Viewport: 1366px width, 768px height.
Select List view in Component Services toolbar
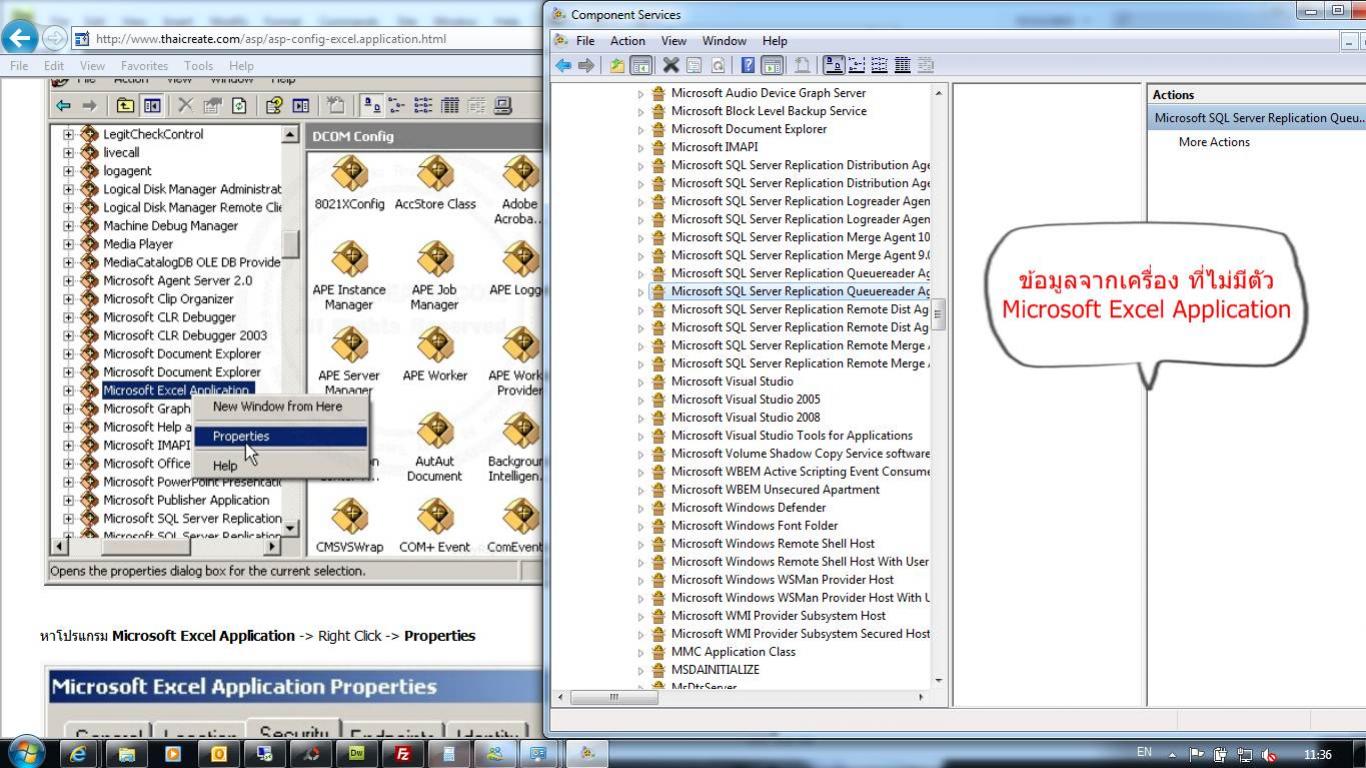pyautogui.click(x=879, y=65)
